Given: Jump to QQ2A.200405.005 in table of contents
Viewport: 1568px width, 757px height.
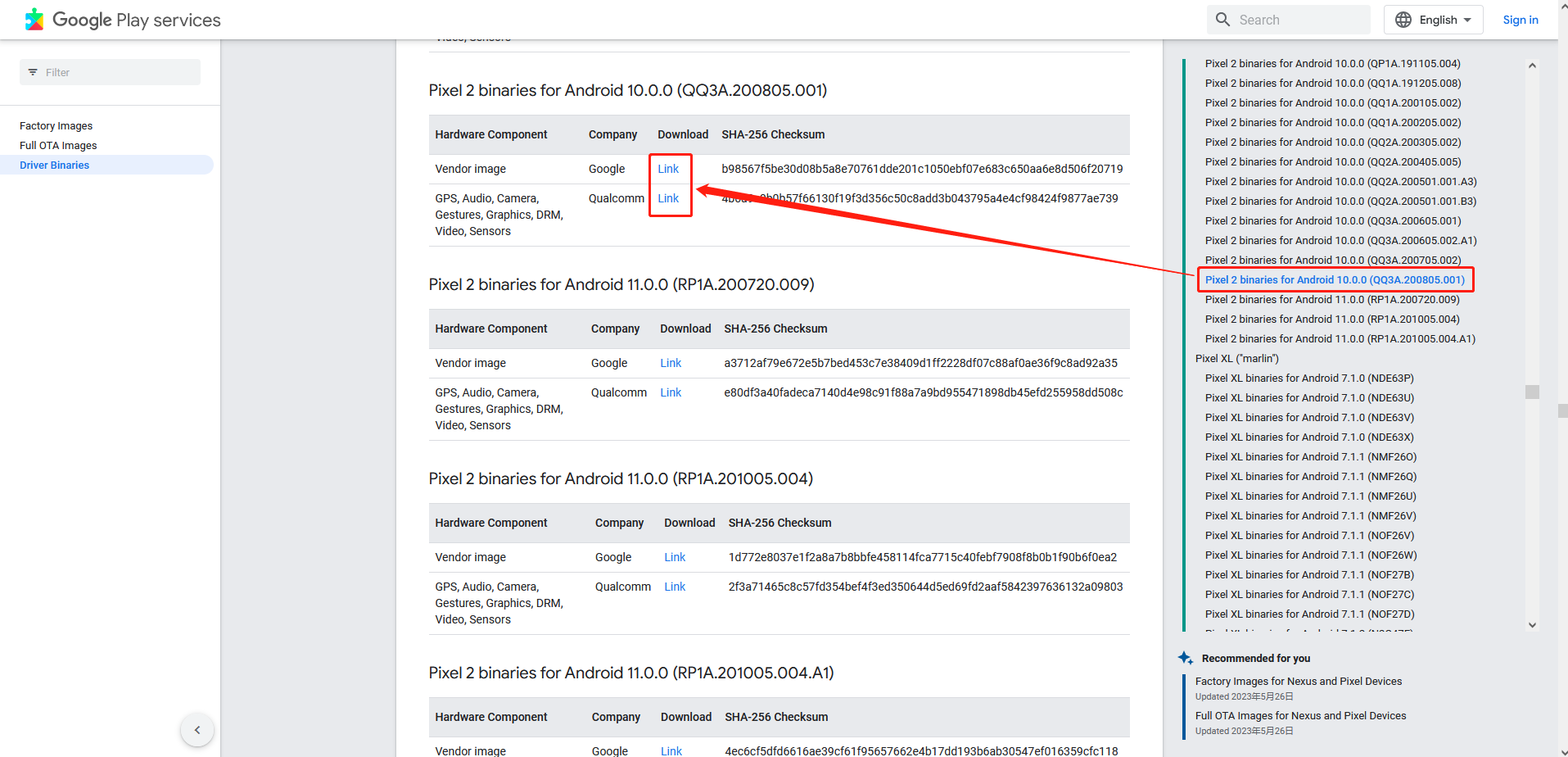Looking at the screenshot, I should 1333,161.
